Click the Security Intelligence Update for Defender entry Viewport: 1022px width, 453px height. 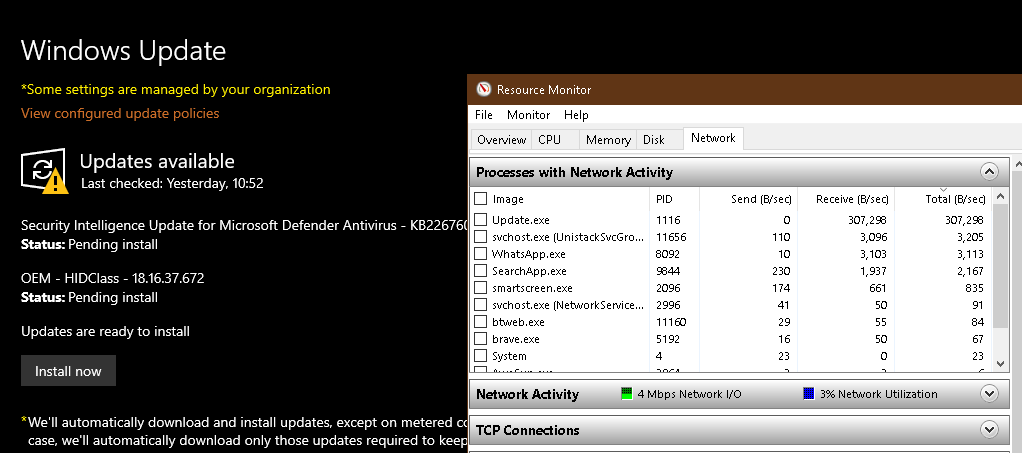click(x=244, y=226)
